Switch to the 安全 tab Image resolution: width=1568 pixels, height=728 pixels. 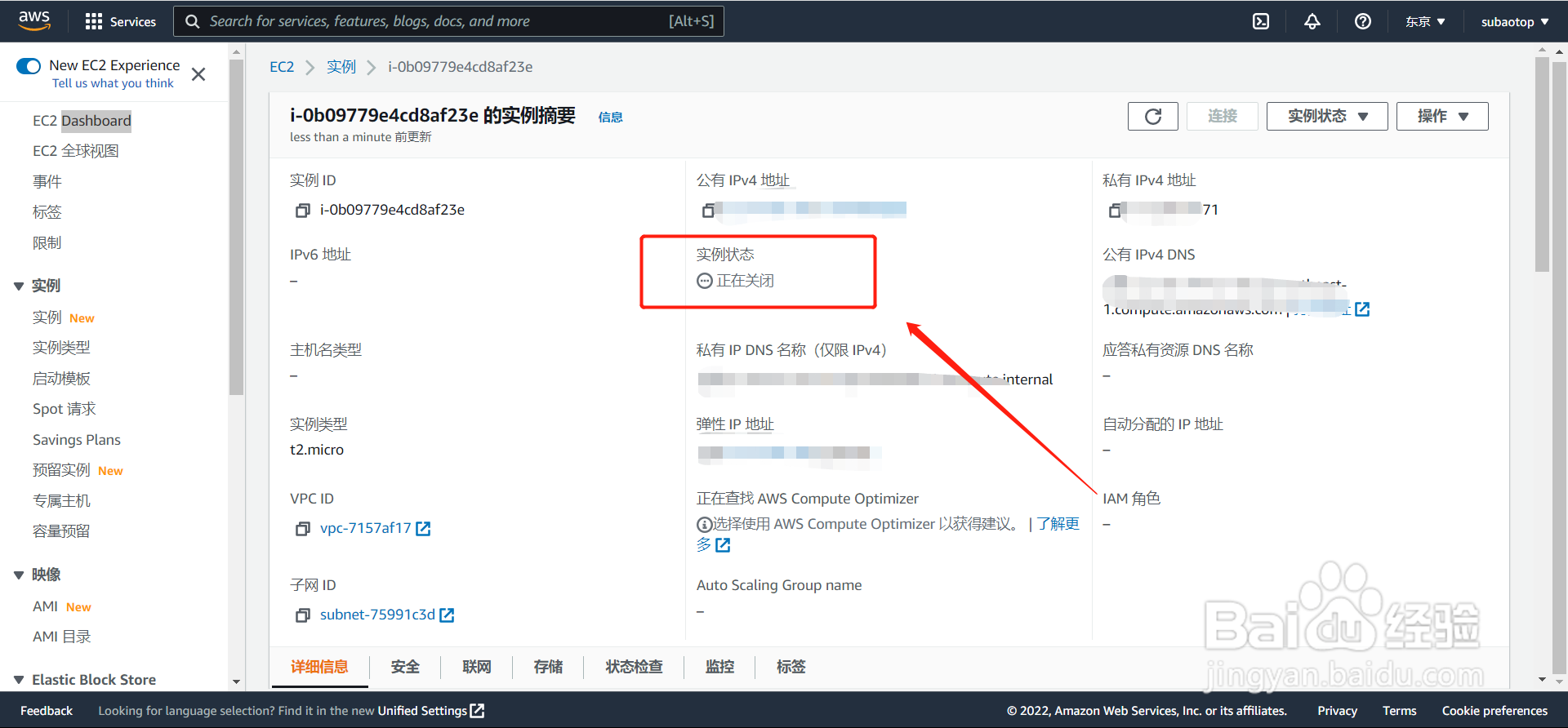tap(405, 667)
